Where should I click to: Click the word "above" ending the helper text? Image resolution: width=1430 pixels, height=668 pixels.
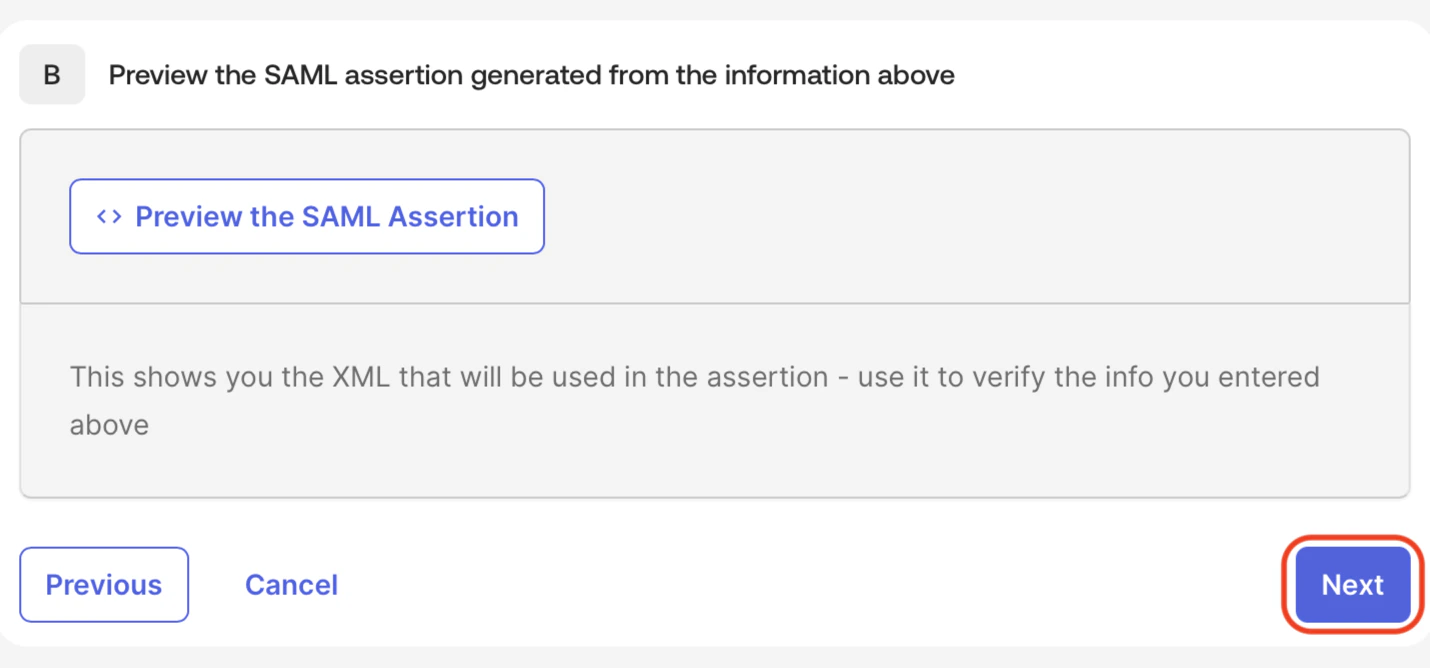pyautogui.click(x=109, y=425)
